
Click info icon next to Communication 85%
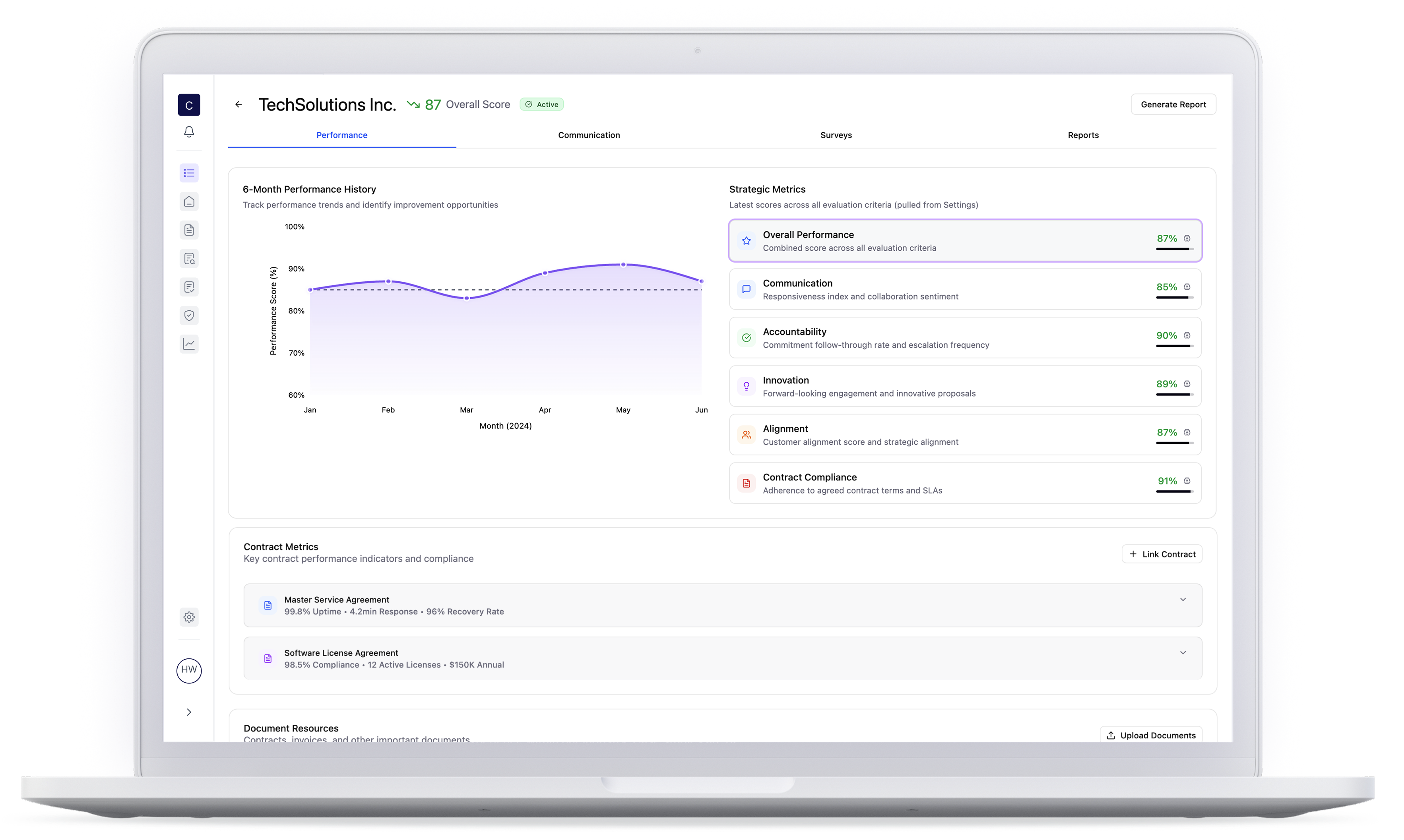tap(1187, 287)
